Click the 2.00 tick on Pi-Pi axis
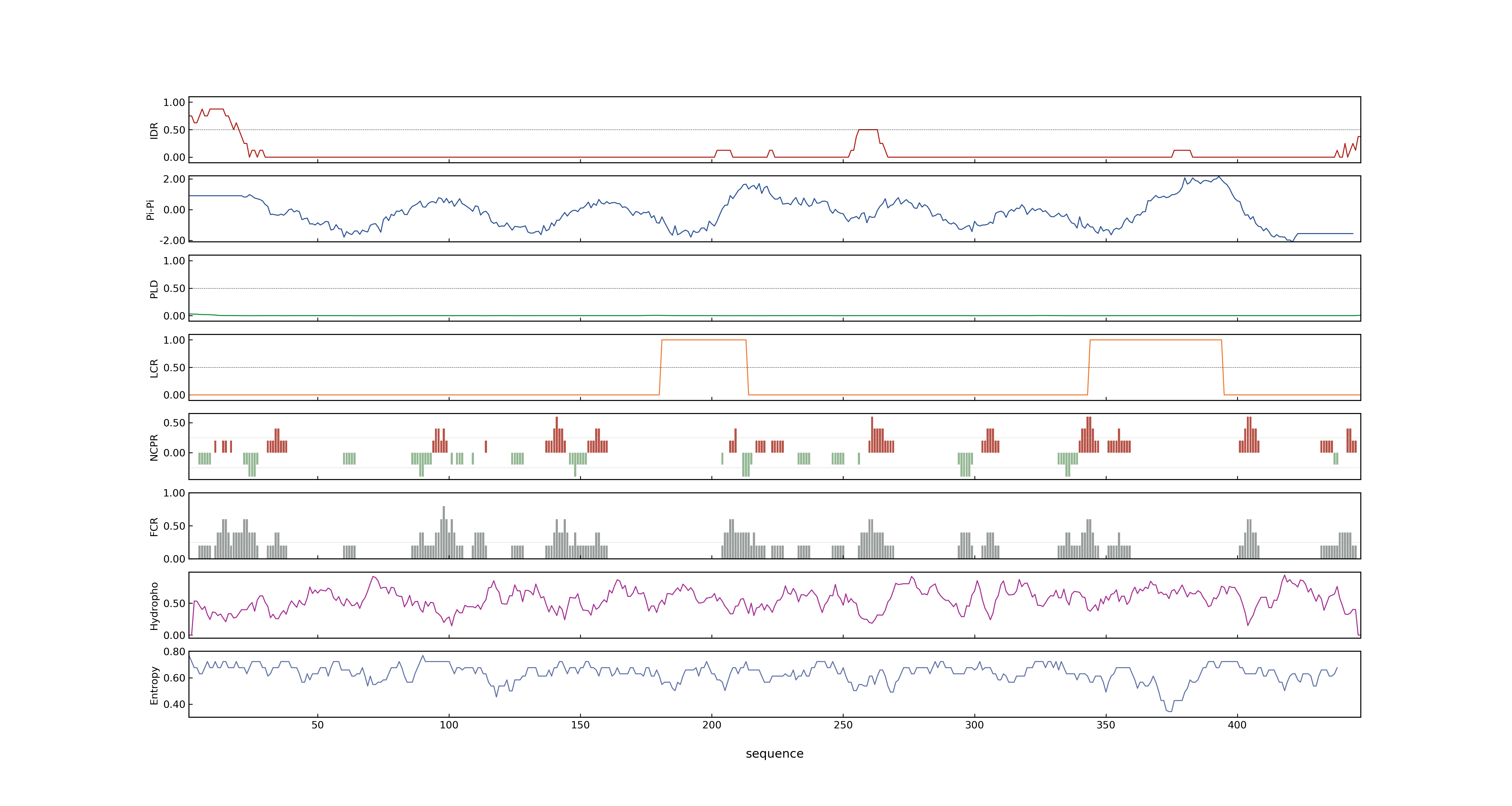This screenshot has height=806, width=1512. (174, 179)
